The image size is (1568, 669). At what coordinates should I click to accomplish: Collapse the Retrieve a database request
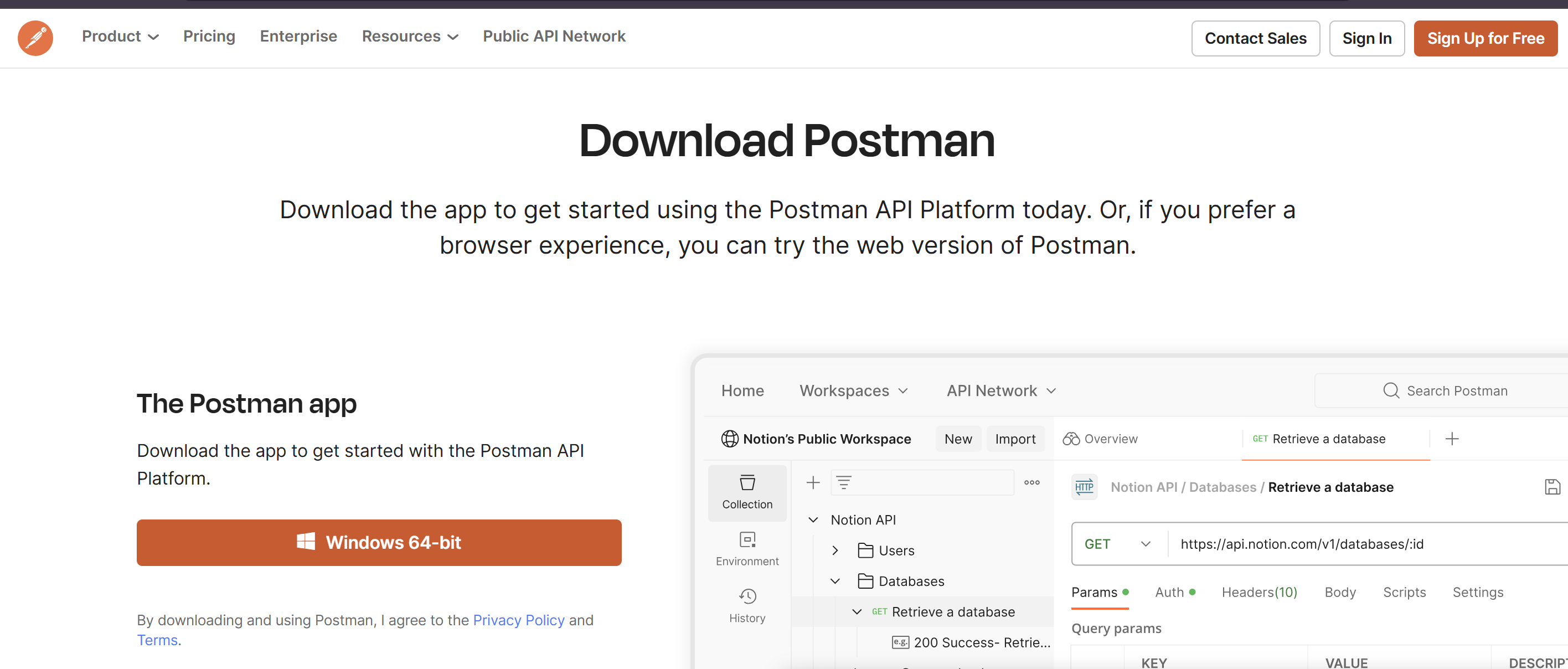857,611
